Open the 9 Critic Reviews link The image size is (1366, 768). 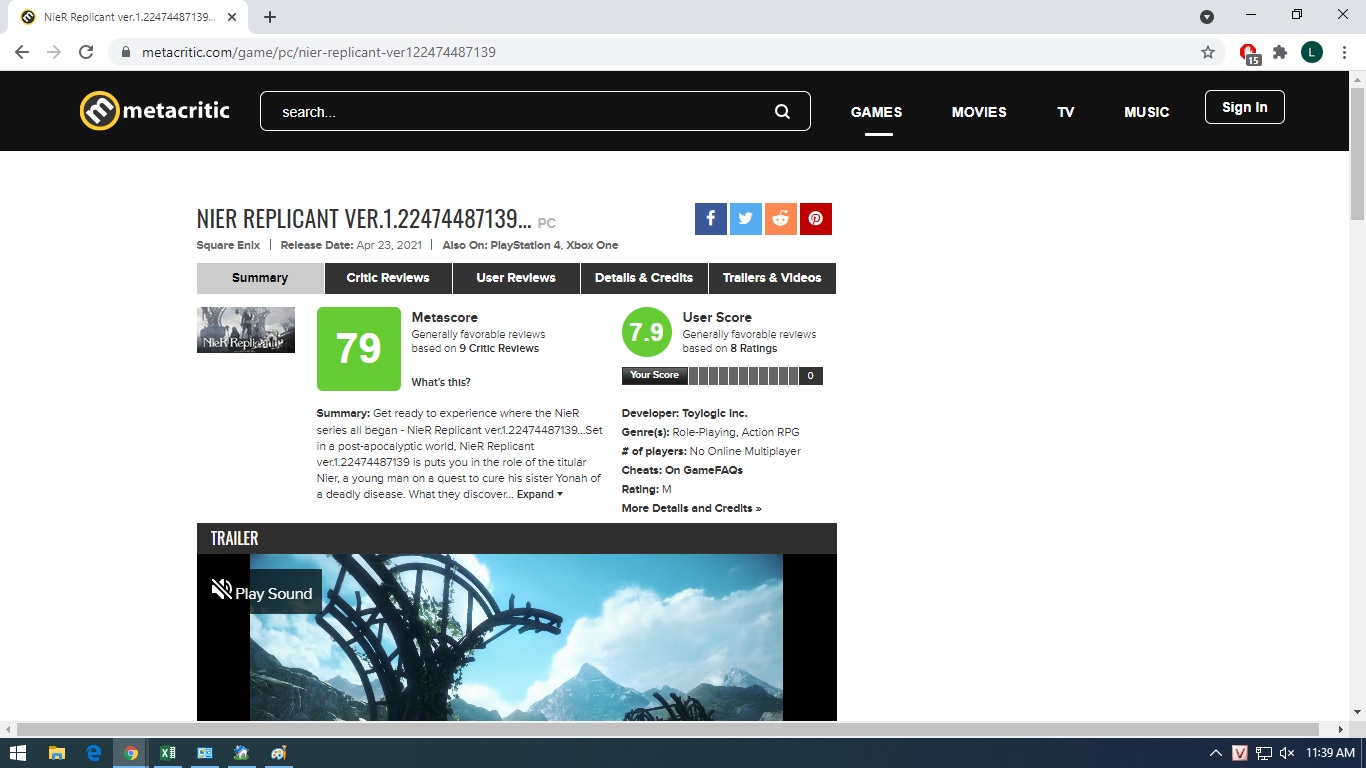pos(499,348)
